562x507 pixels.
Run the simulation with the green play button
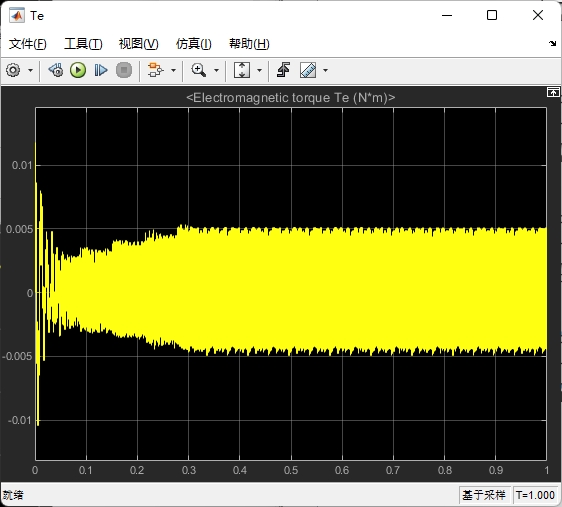pos(78,70)
